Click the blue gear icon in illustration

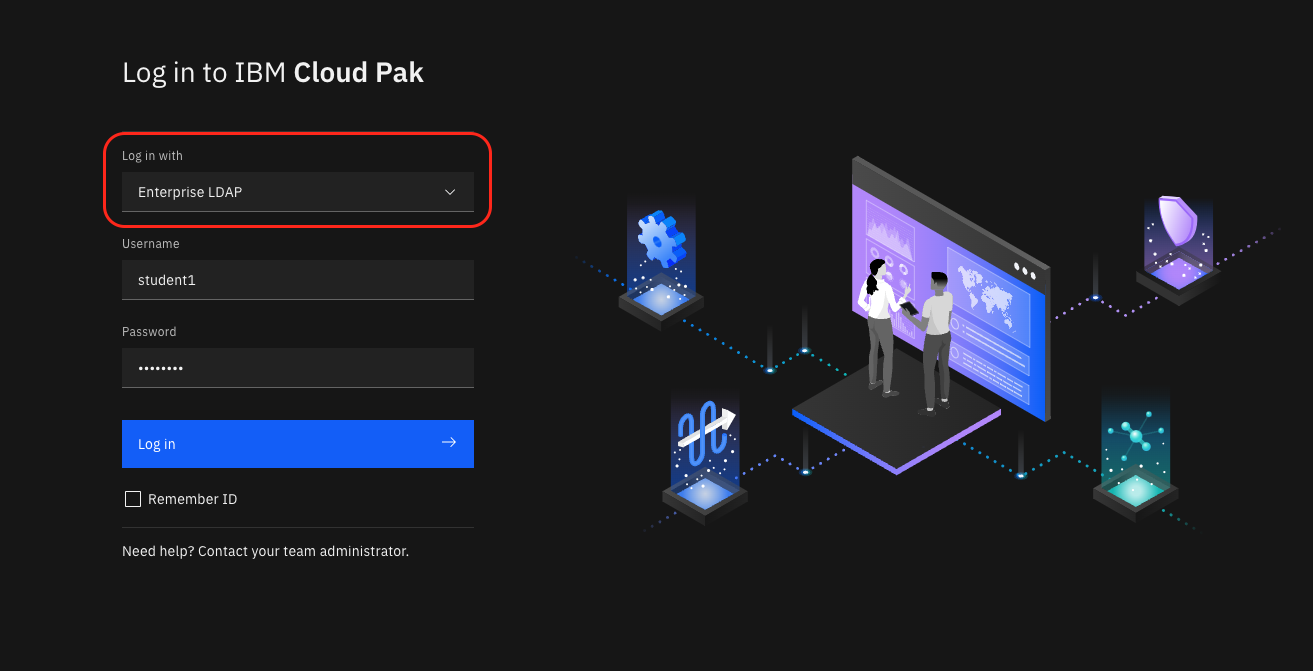pyautogui.click(x=661, y=240)
